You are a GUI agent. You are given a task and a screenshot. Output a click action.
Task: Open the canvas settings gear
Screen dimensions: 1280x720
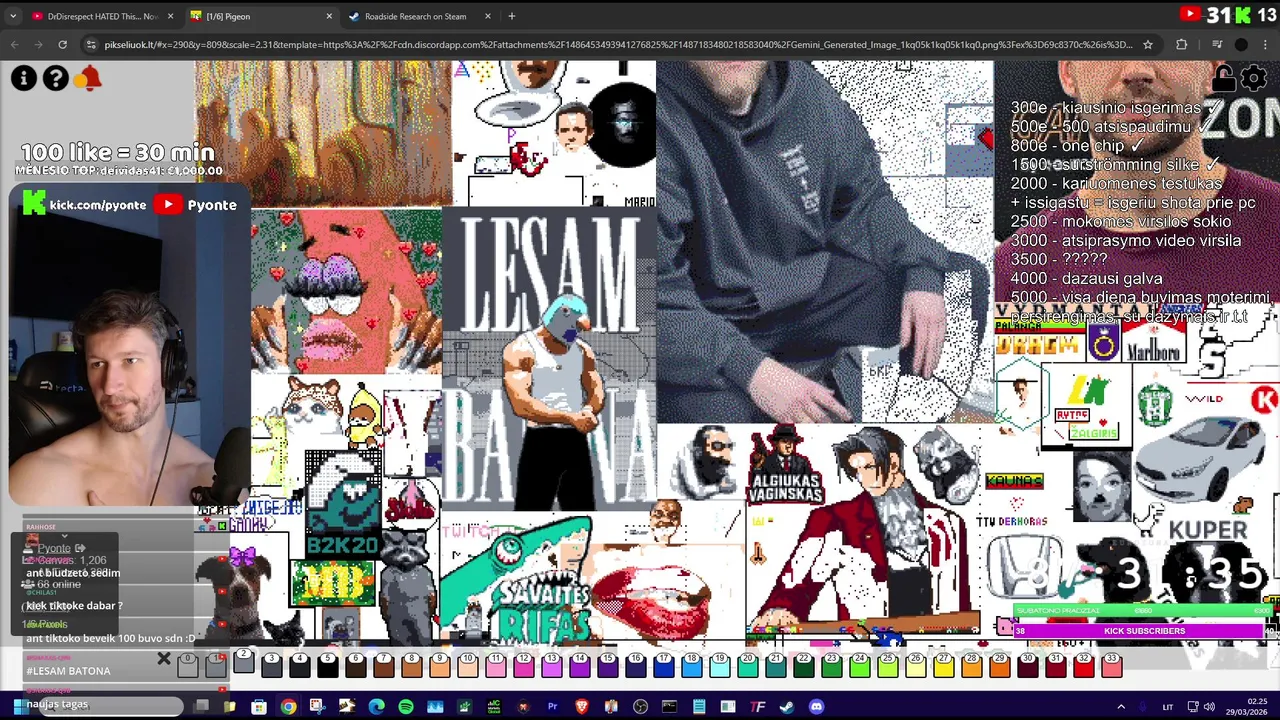[x=1254, y=78]
